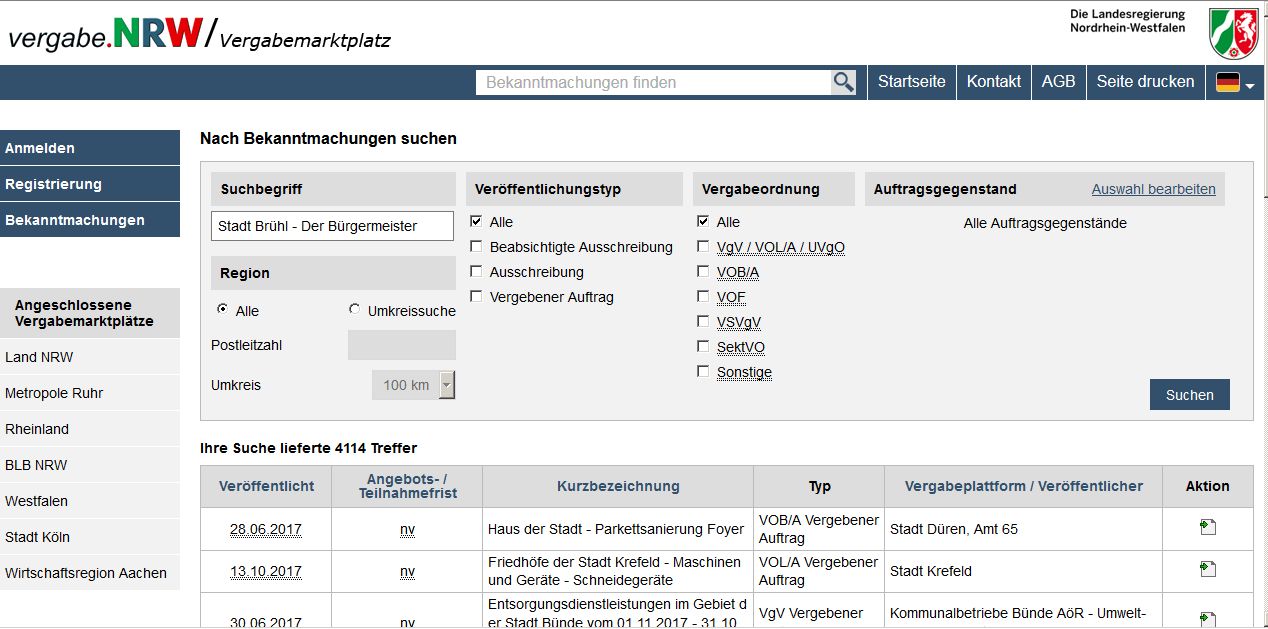Sort by Angebots- / Teilnahmefrist column header
This screenshot has width=1268, height=629.
[407, 486]
